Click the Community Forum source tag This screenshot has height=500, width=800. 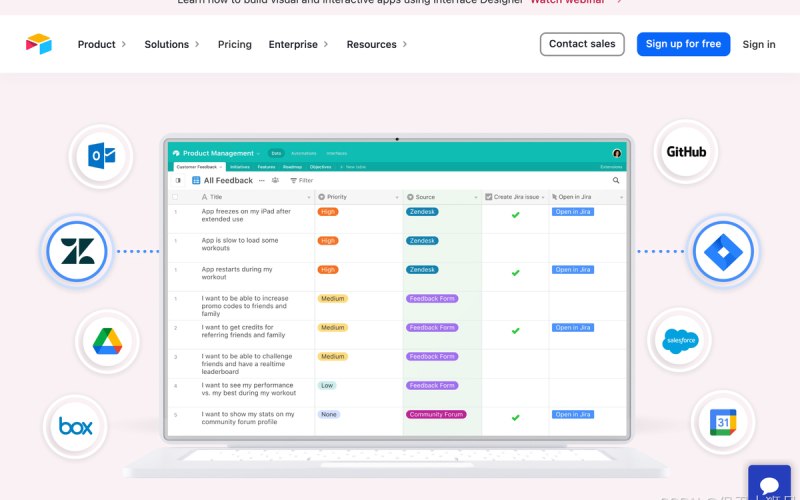[436, 414]
